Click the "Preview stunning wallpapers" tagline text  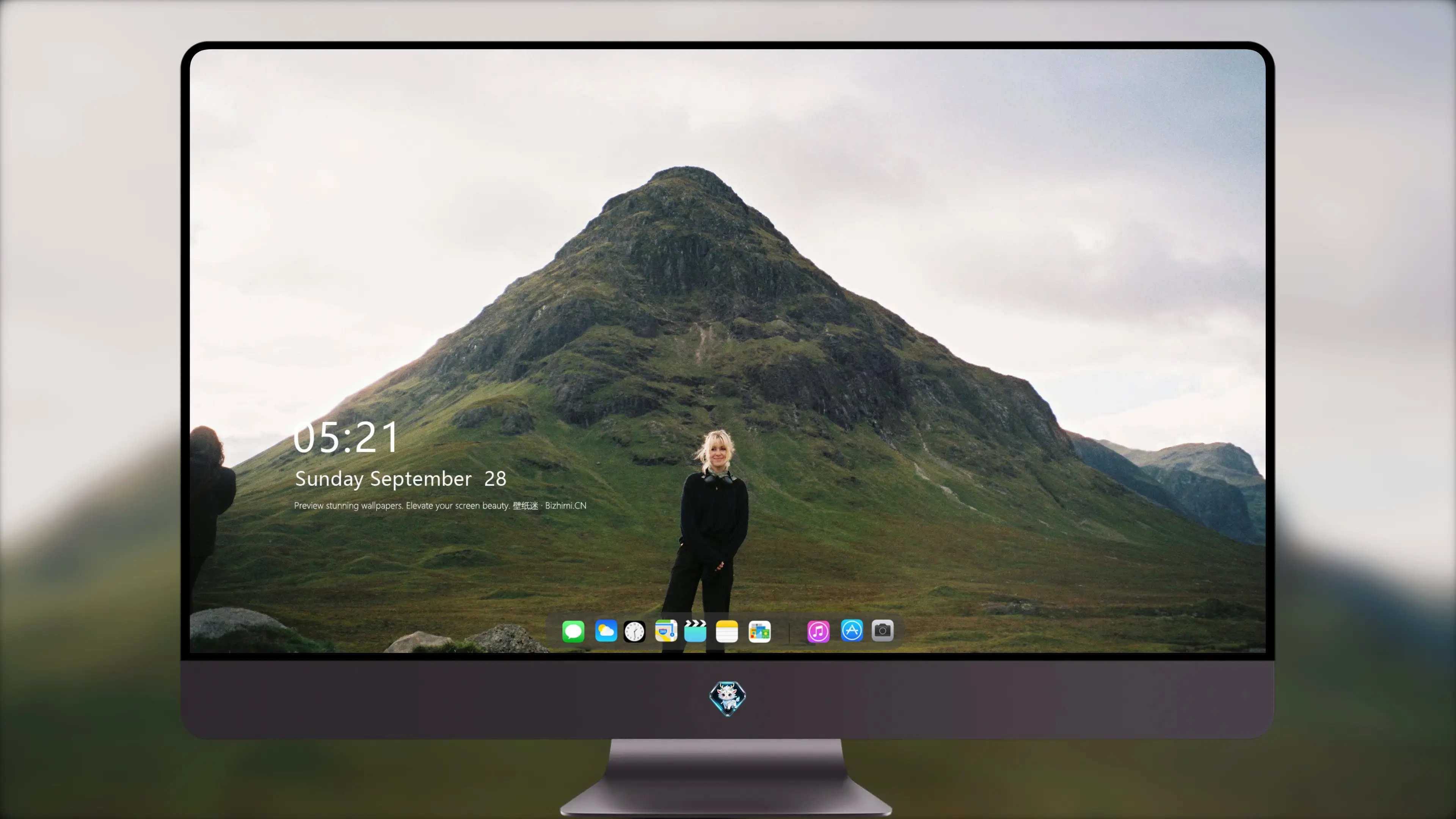(x=440, y=505)
